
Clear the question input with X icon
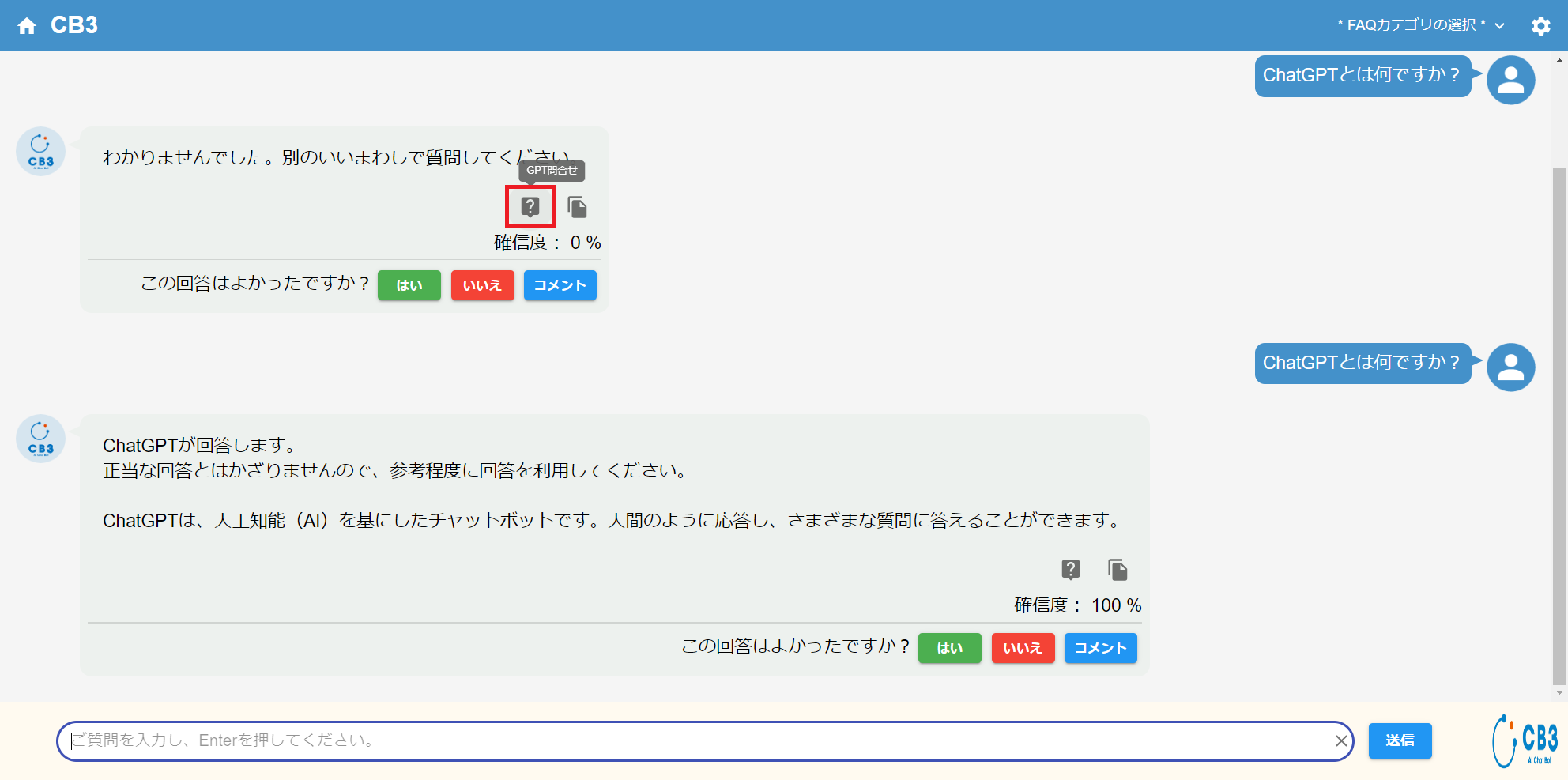tap(1340, 740)
